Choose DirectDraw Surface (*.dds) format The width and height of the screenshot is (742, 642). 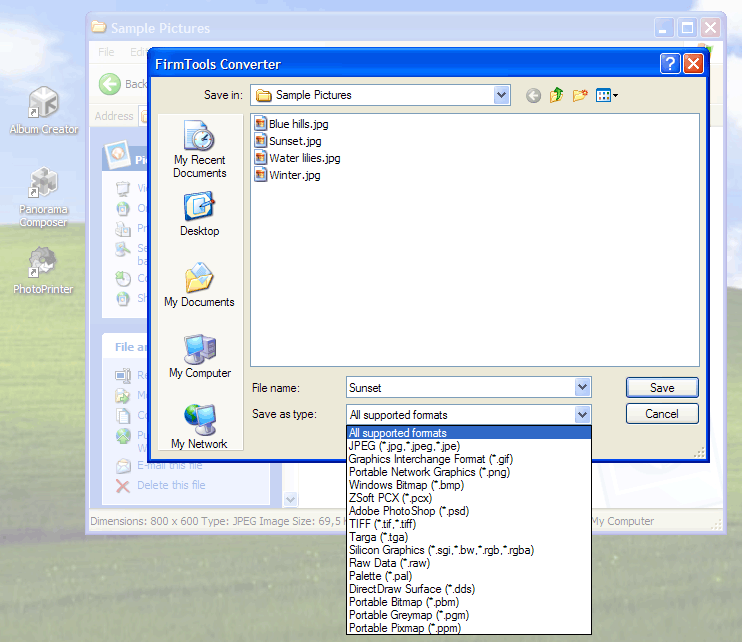point(469,589)
